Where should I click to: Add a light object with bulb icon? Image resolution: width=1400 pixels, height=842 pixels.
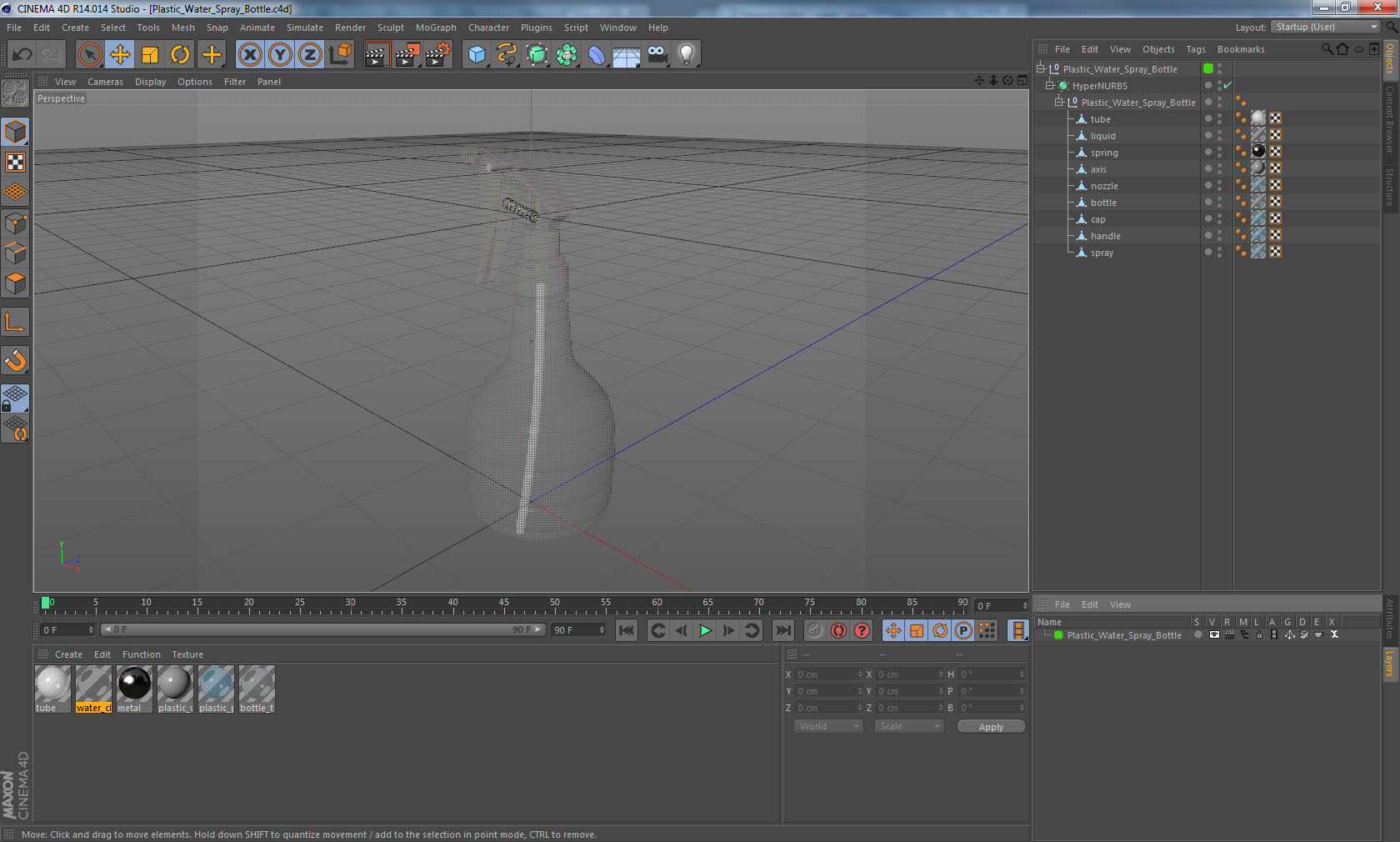coord(687,55)
